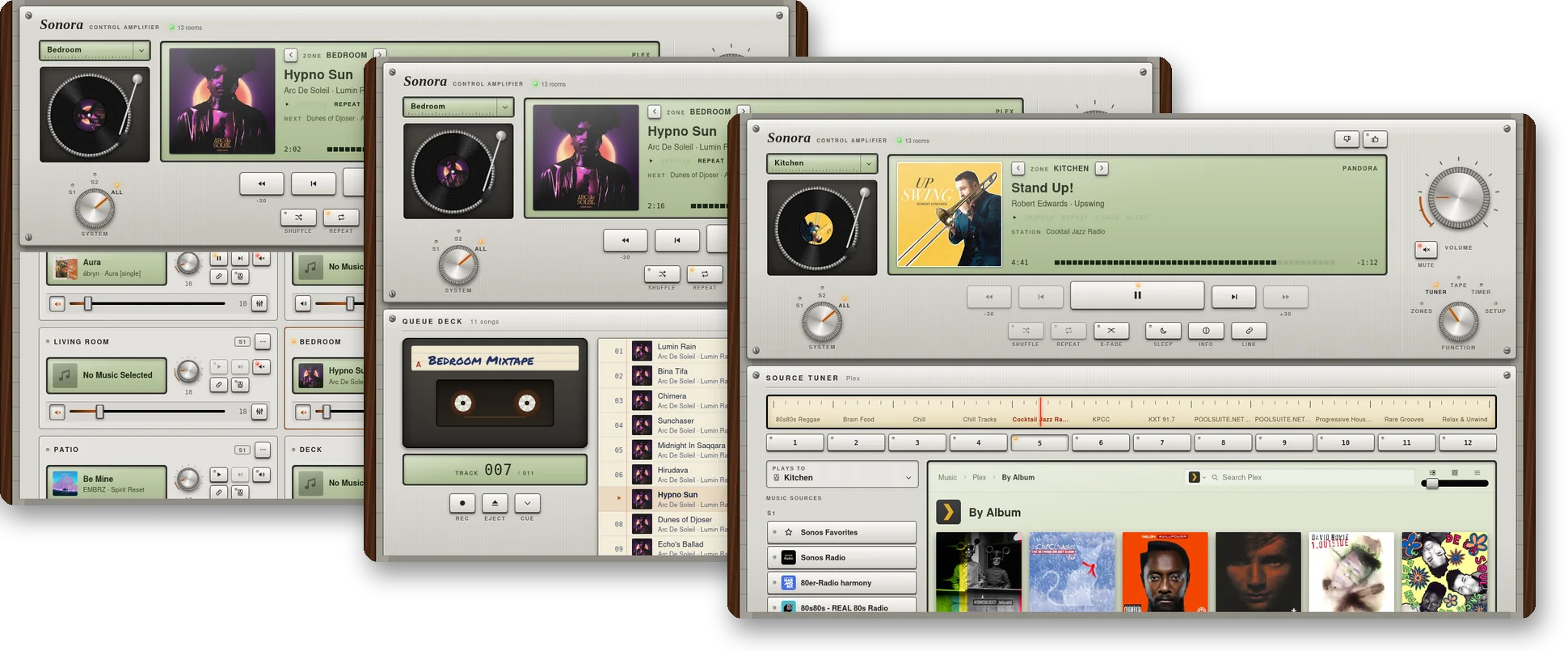Open the Plays To Kitchen dropdown

click(842, 474)
